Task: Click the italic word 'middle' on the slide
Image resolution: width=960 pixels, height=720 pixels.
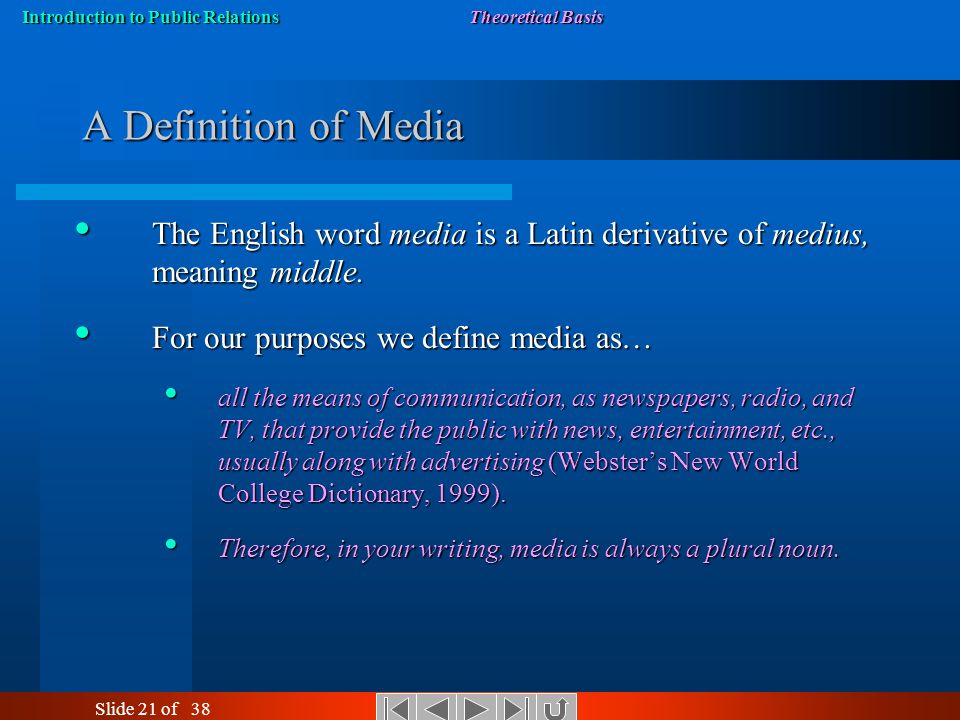Action: click(316, 272)
